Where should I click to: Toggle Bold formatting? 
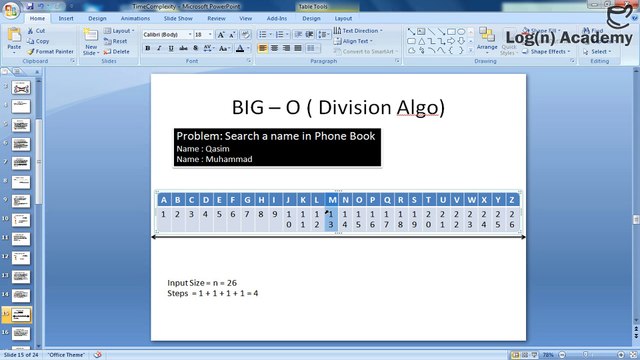pos(148,48)
